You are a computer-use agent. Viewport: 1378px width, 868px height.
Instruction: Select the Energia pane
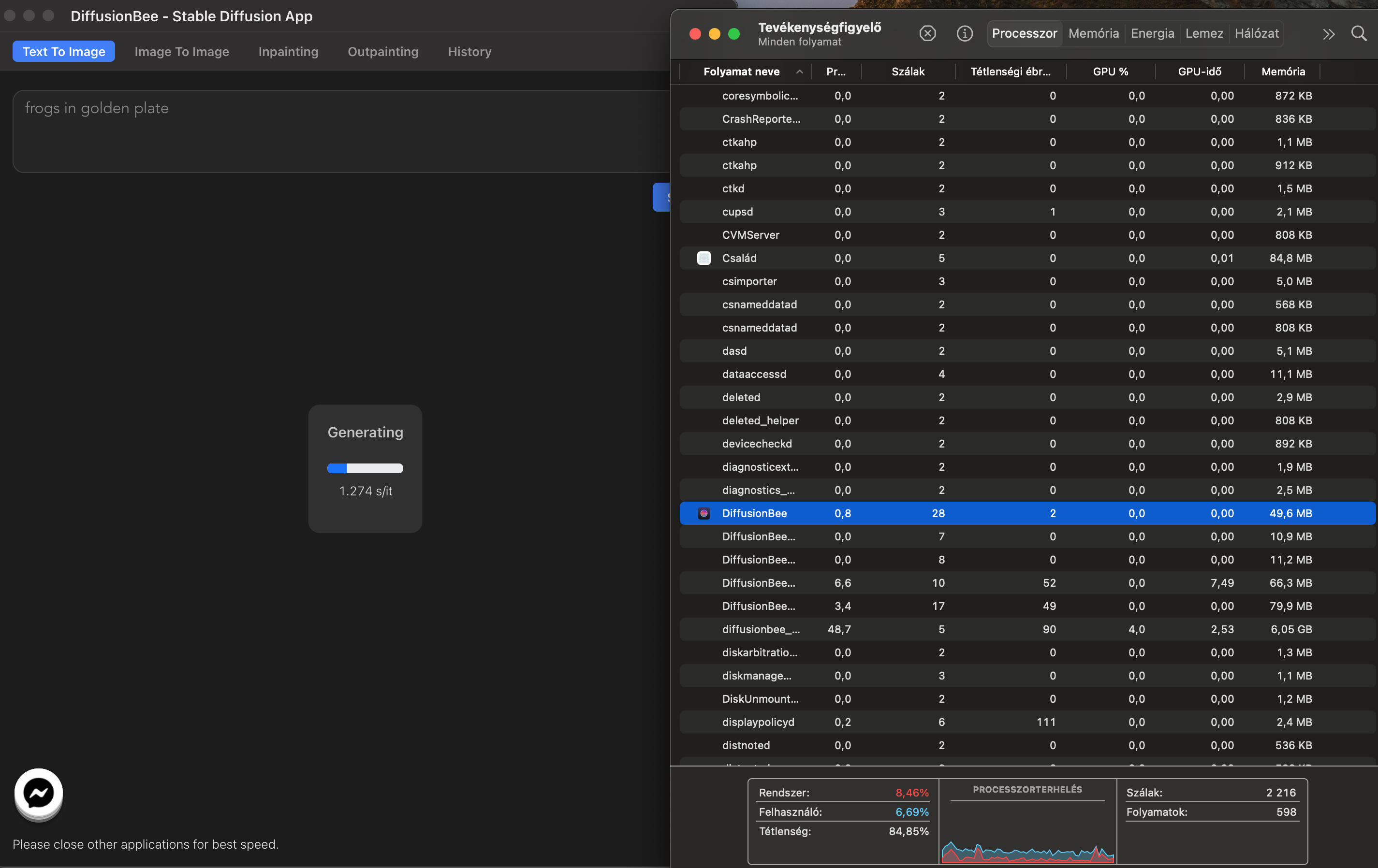(x=1152, y=33)
